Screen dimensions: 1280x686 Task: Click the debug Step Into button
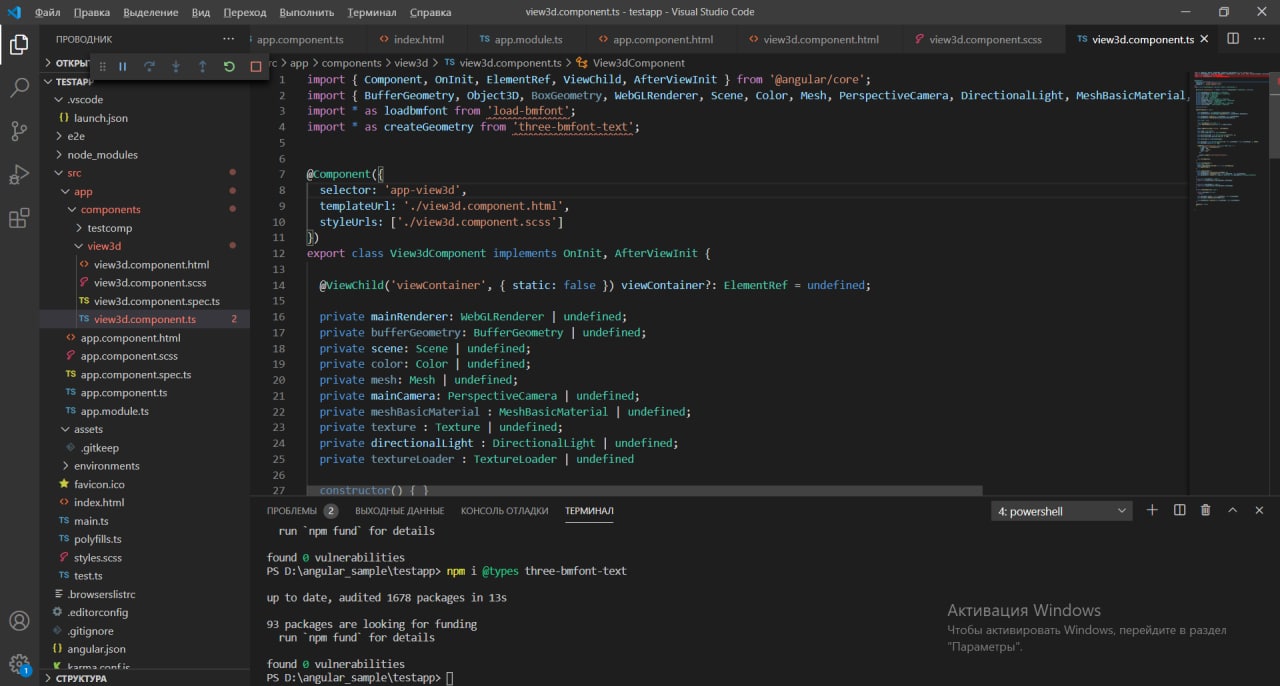point(176,66)
